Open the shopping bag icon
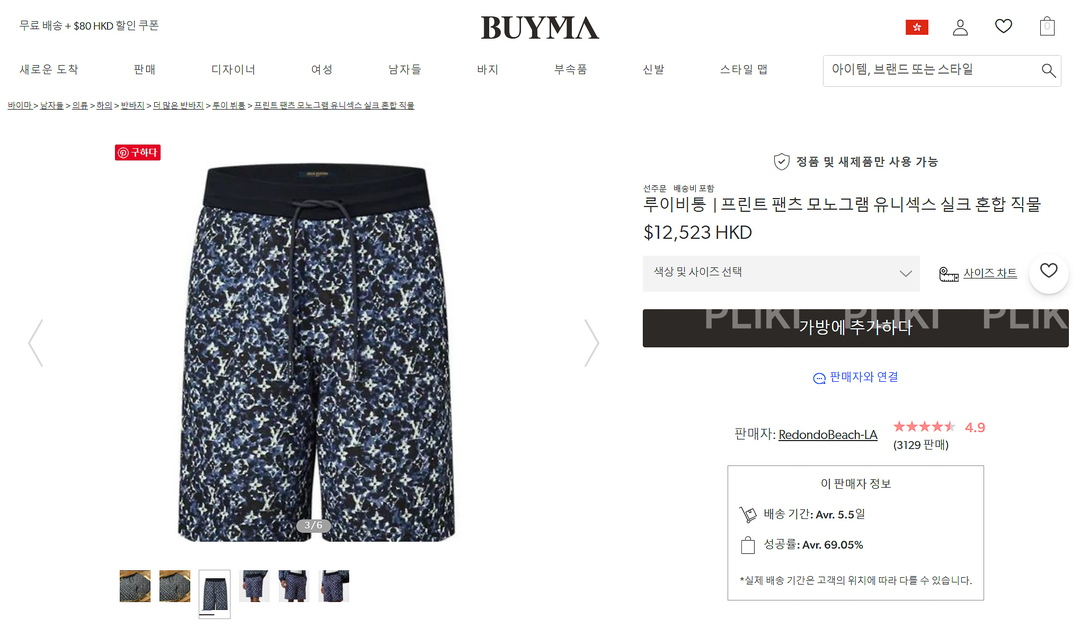Screen dimensions: 1080x628 pos(1047,26)
